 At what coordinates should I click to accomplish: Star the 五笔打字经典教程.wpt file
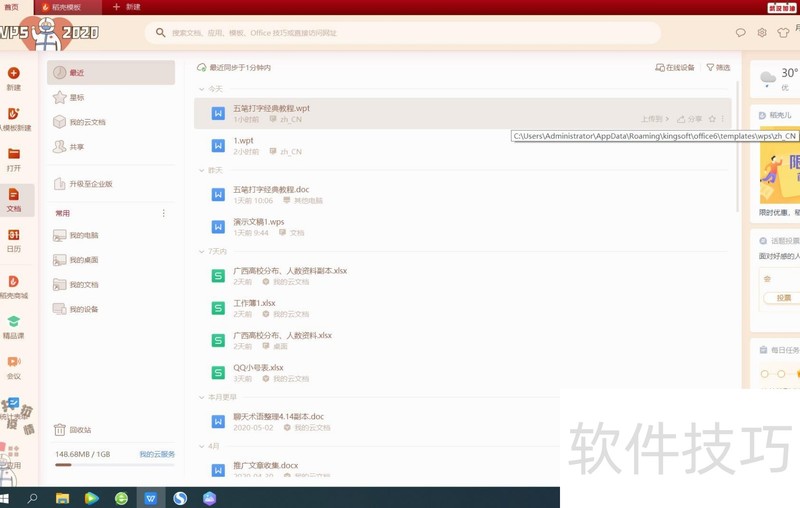point(712,119)
